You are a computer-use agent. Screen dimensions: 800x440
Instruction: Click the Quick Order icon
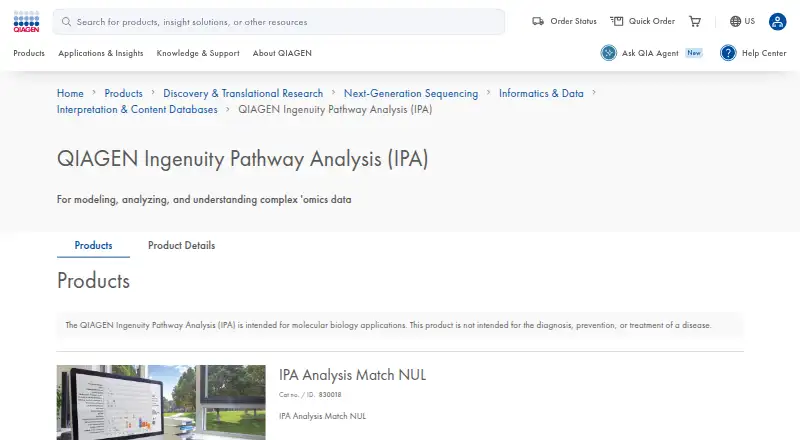(x=617, y=21)
